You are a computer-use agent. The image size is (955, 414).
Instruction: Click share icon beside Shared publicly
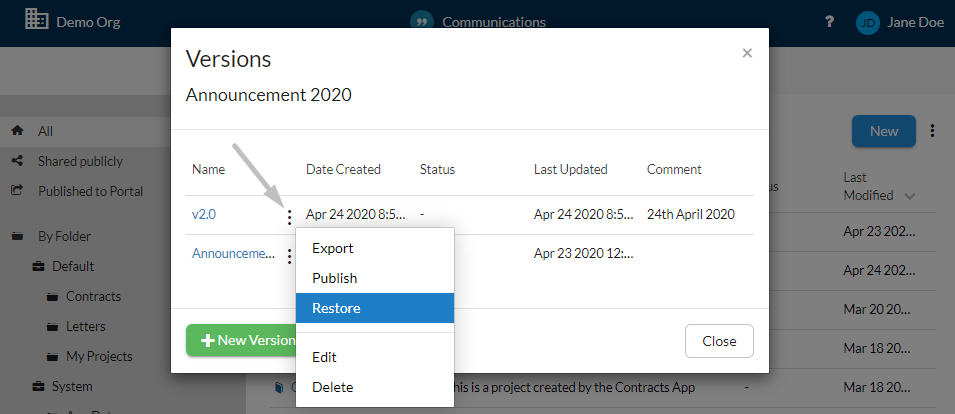tap(18, 161)
